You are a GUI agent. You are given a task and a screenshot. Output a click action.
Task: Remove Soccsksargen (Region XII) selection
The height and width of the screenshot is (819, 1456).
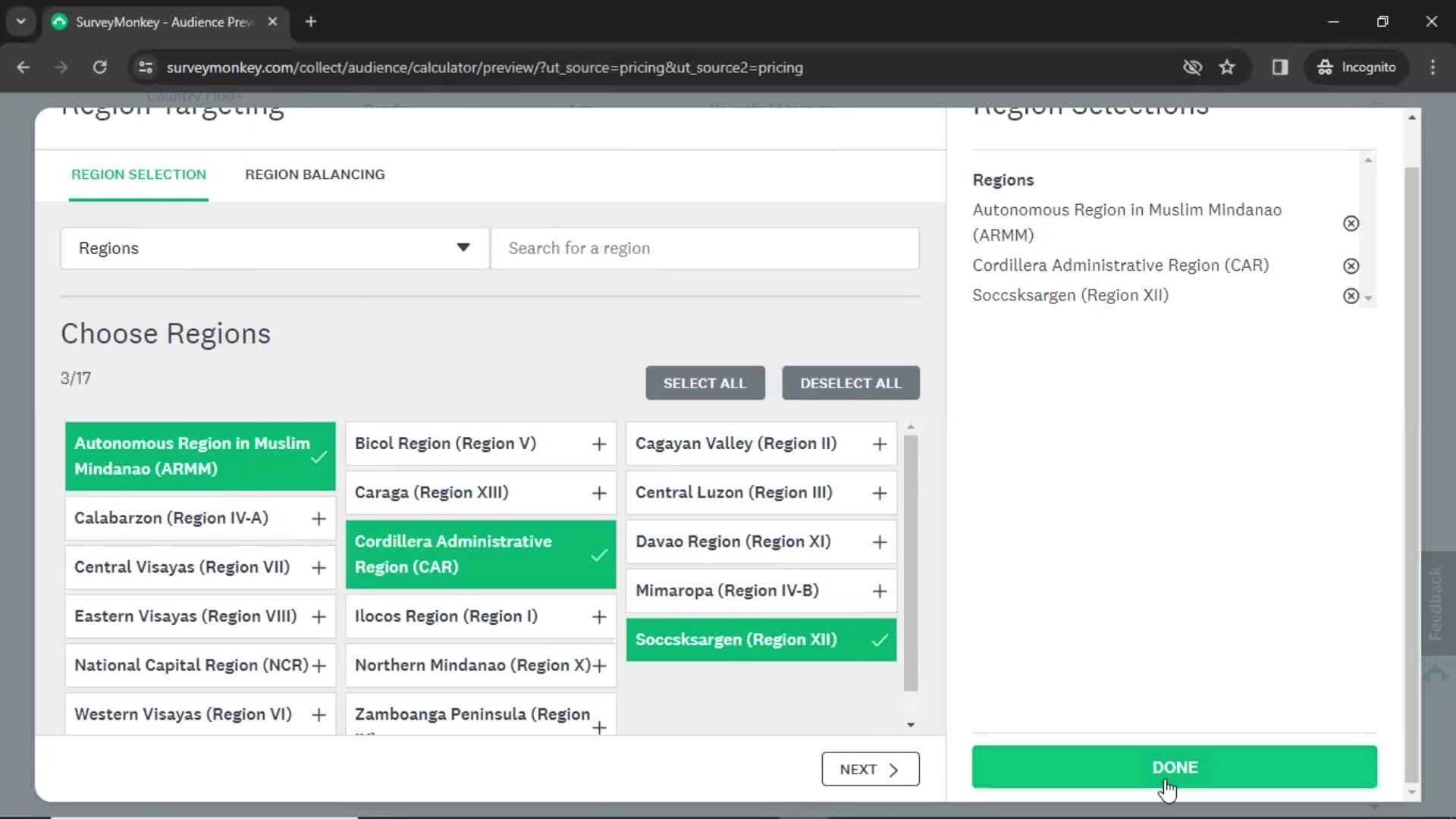pyautogui.click(x=1351, y=295)
